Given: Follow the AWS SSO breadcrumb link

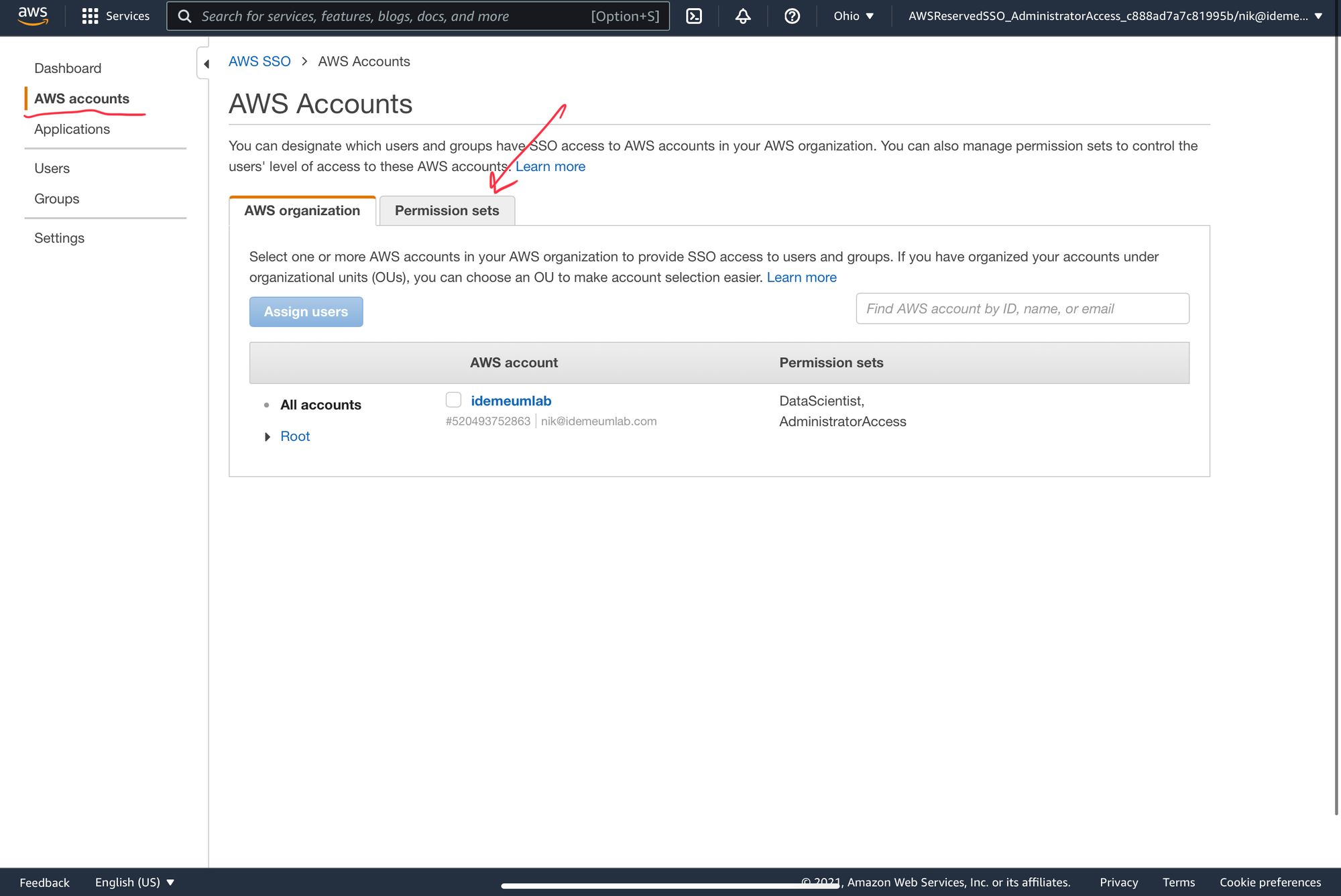Looking at the screenshot, I should (259, 62).
